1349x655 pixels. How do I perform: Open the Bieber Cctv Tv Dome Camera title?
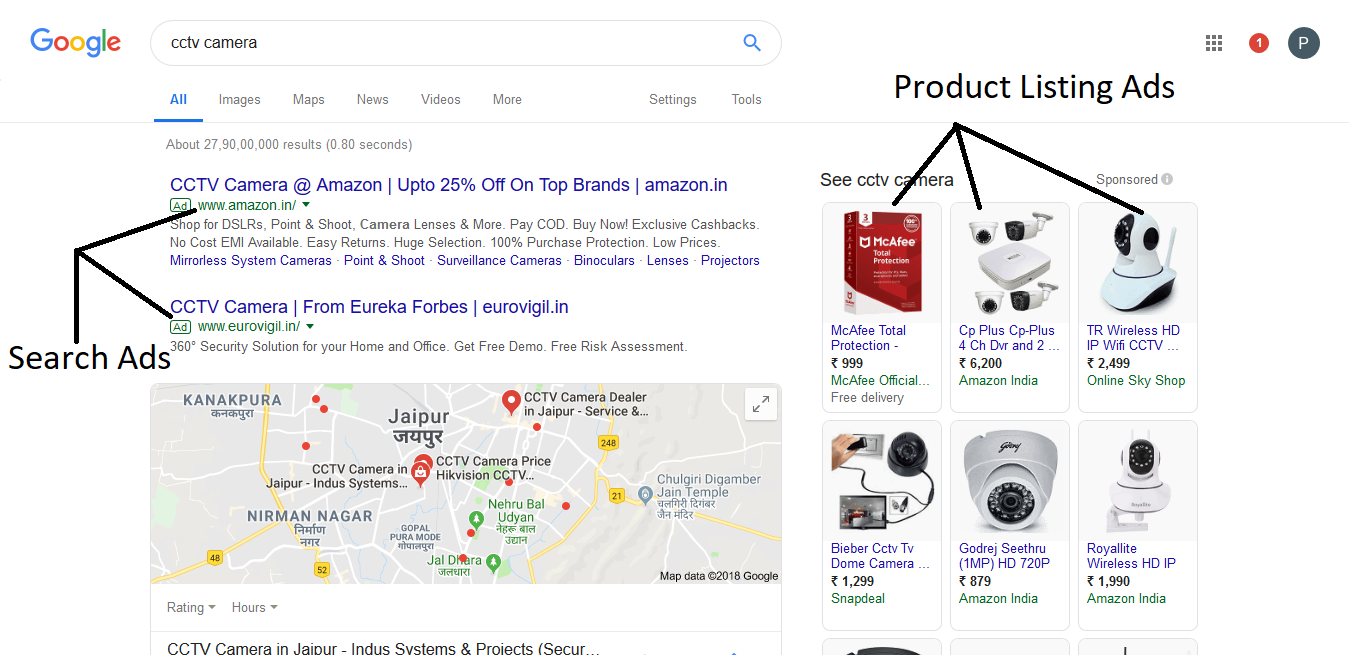coord(880,556)
